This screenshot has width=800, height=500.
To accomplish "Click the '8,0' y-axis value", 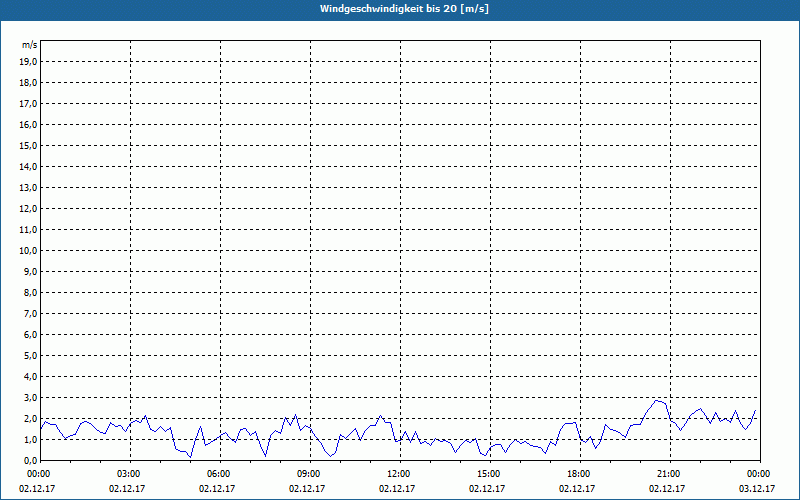I will pos(30,292).
